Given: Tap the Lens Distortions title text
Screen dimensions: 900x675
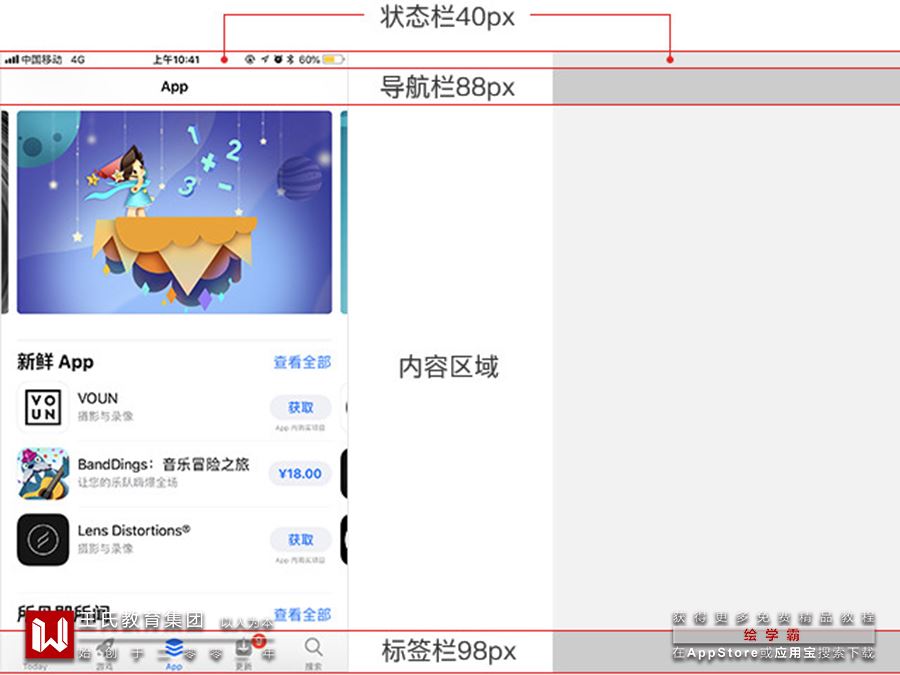Looking at the screenshot, I should [134, 530].
